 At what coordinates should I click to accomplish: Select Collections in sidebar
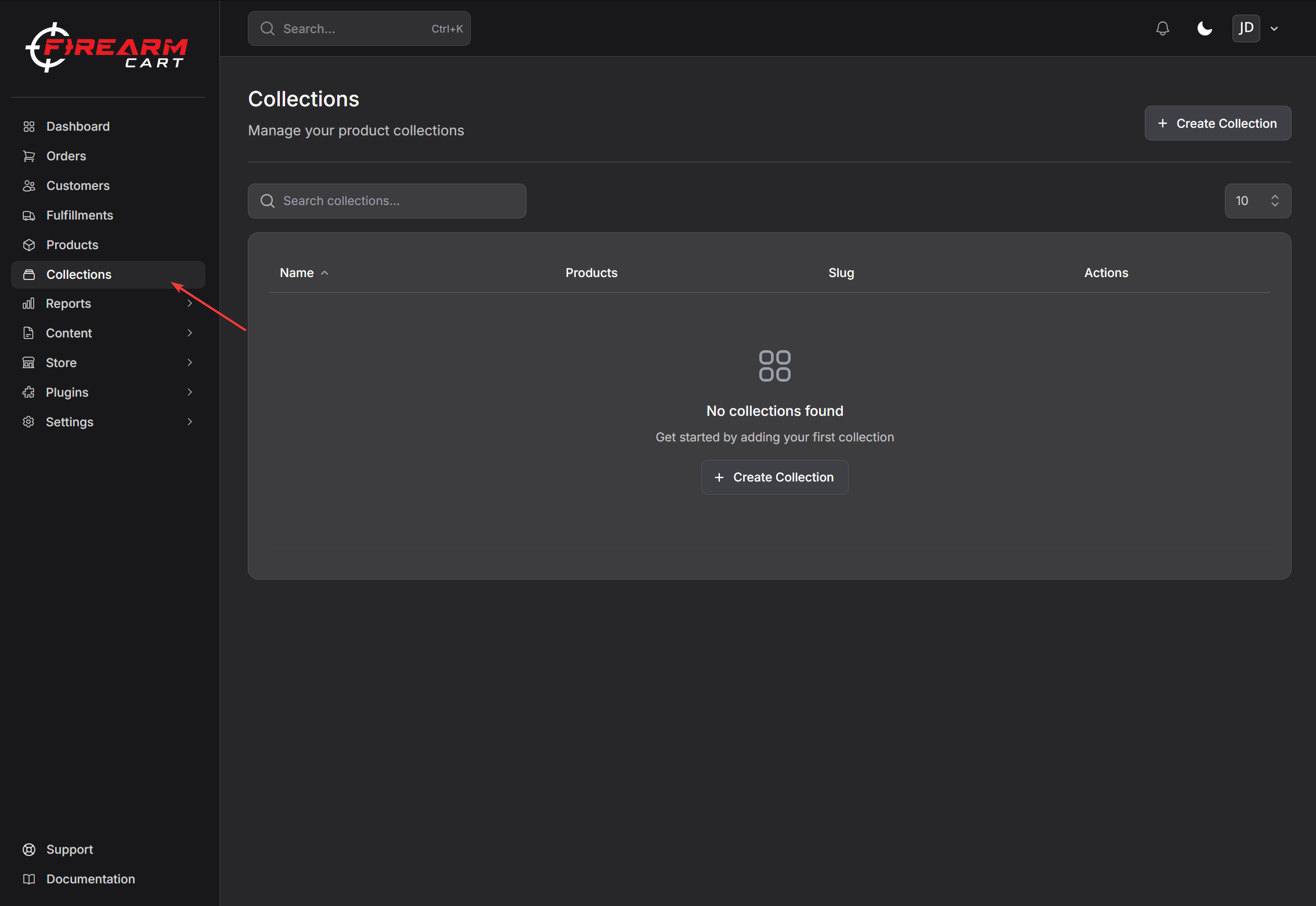click(108, 275)
